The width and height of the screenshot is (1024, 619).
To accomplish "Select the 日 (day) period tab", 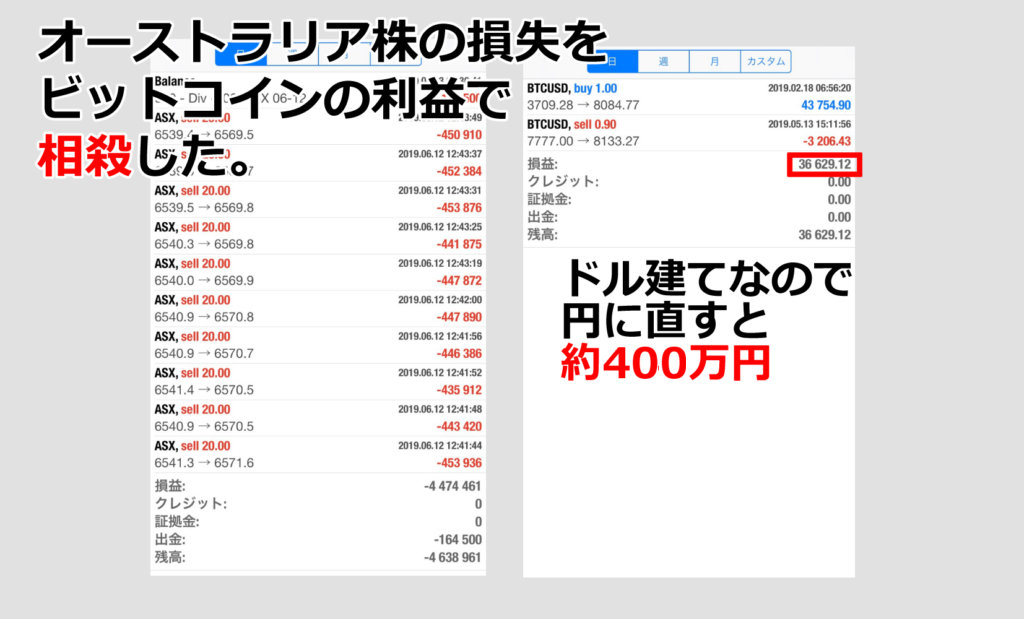I will click(612, 61).
